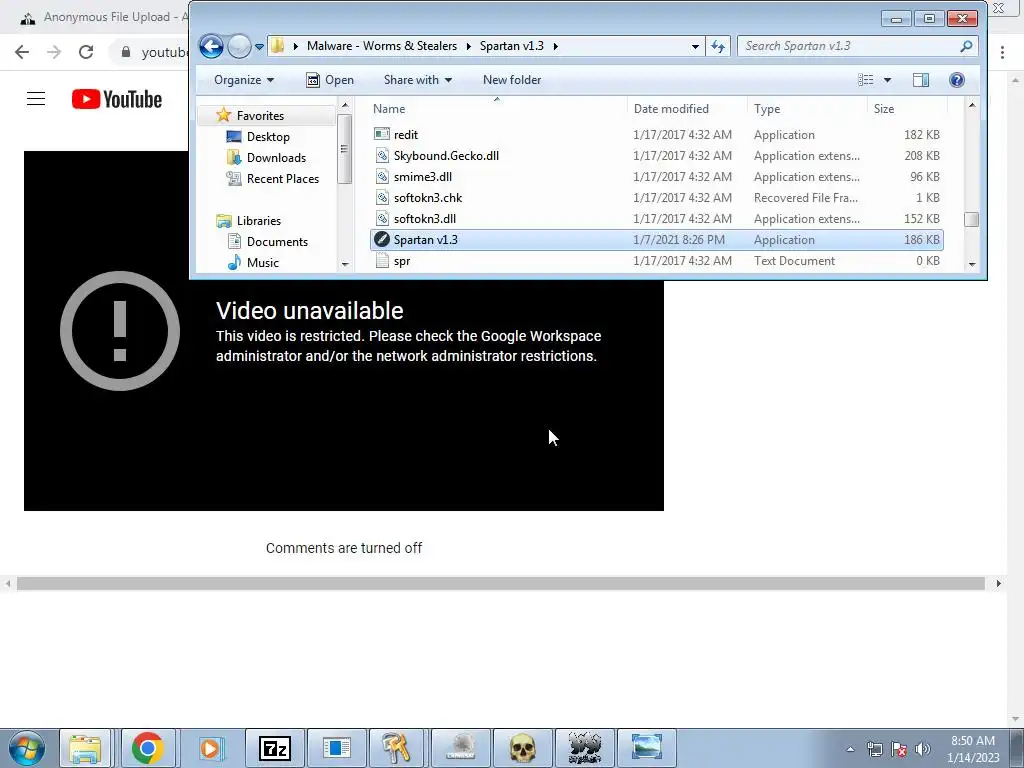Select Skybound.Gecko.dll file
1024x768 pixels.
656,155
